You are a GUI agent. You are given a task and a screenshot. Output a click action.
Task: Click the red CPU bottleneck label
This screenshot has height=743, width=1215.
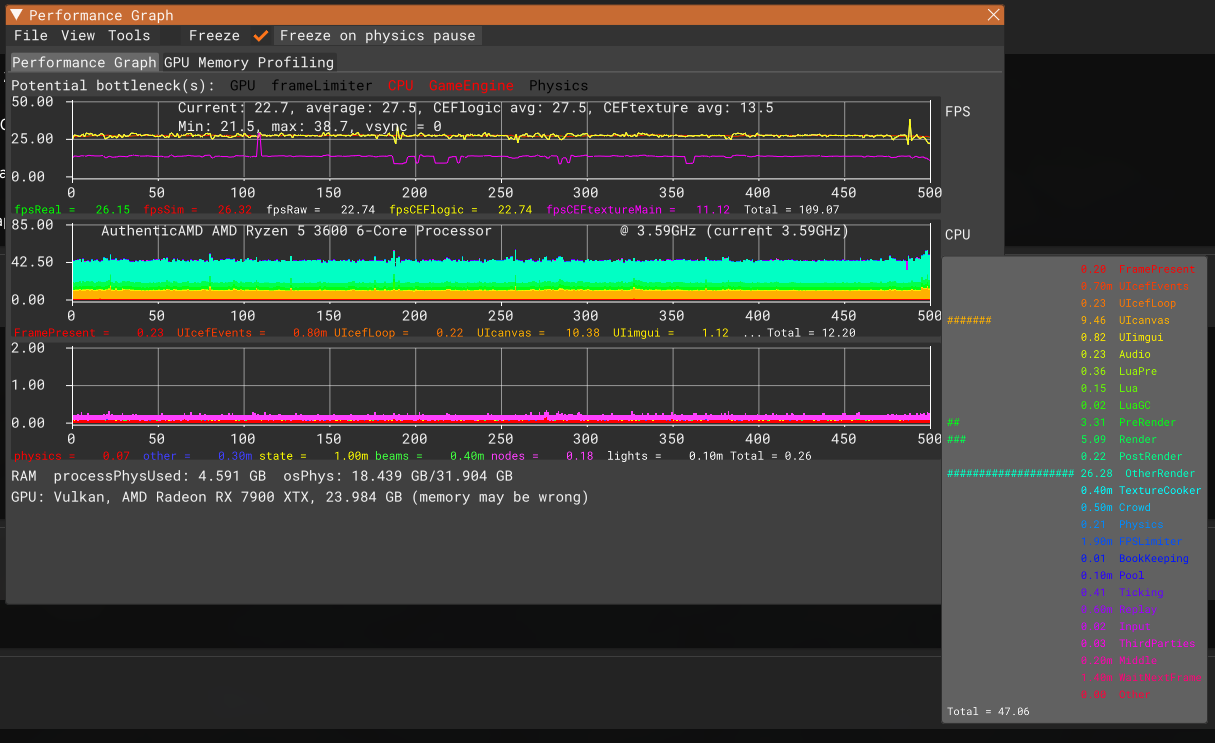pyautogui.click(x=400, y=86)
